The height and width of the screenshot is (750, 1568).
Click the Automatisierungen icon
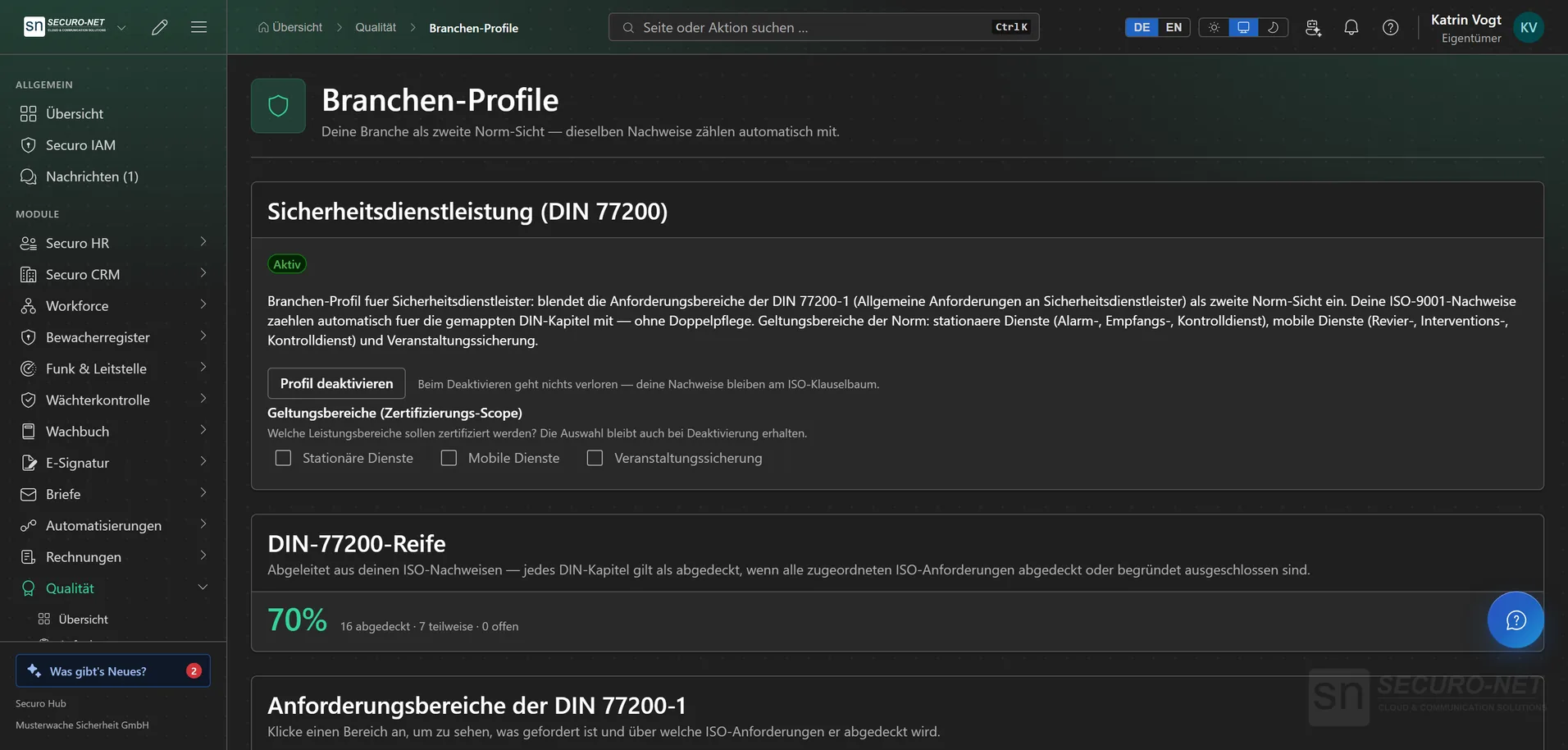(29, 525)
